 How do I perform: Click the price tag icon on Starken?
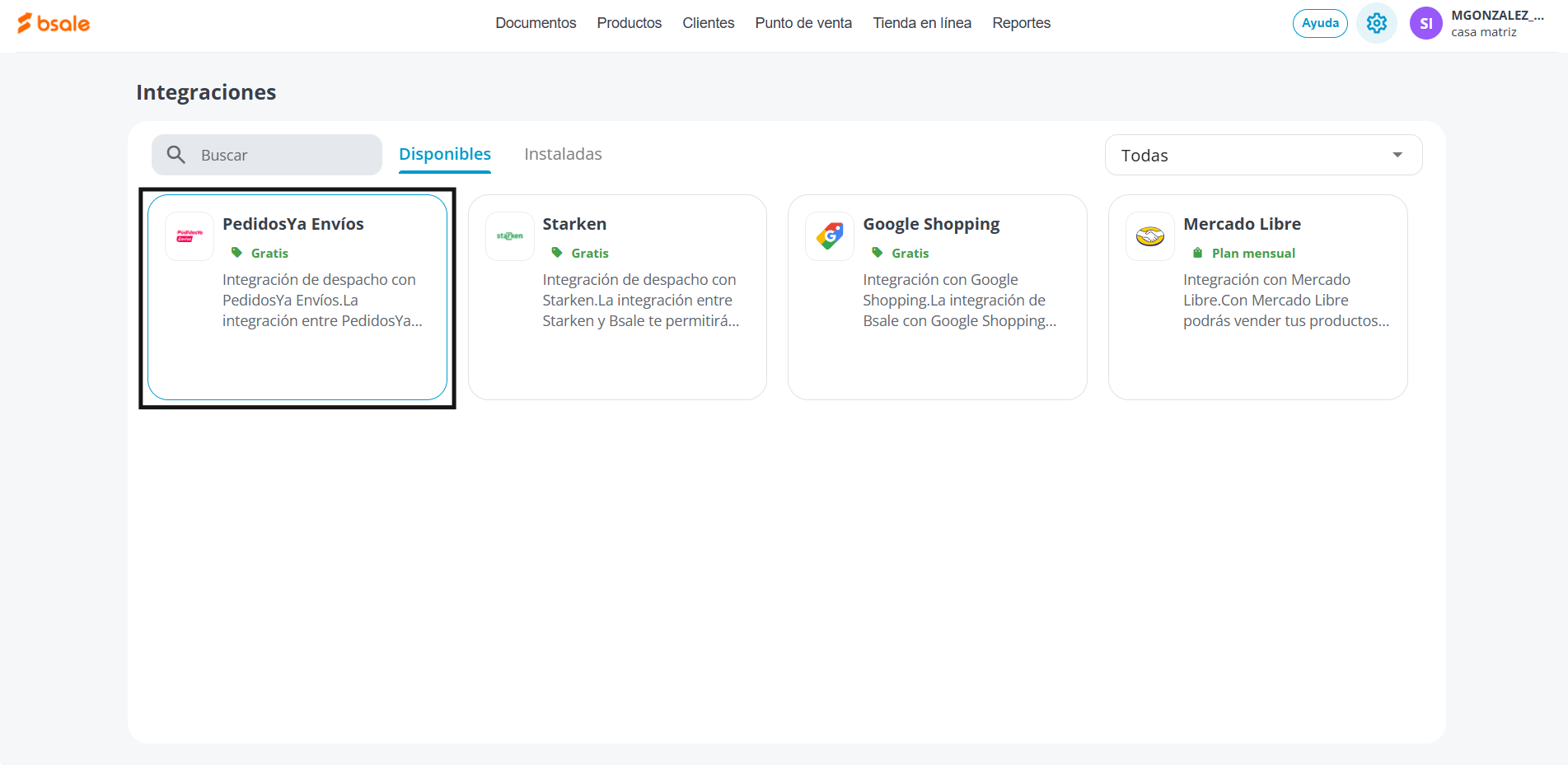[557, 253]
